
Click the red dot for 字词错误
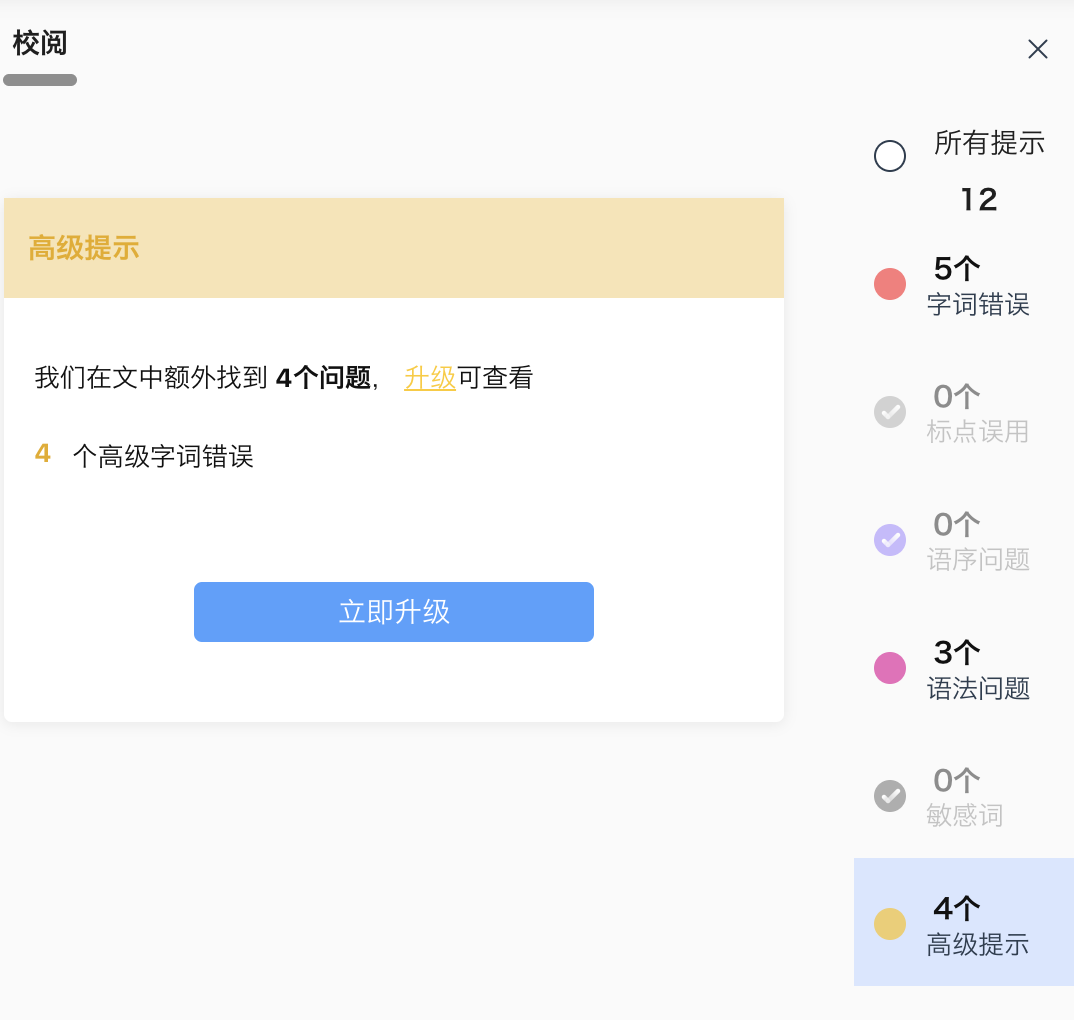pos(890,284)
